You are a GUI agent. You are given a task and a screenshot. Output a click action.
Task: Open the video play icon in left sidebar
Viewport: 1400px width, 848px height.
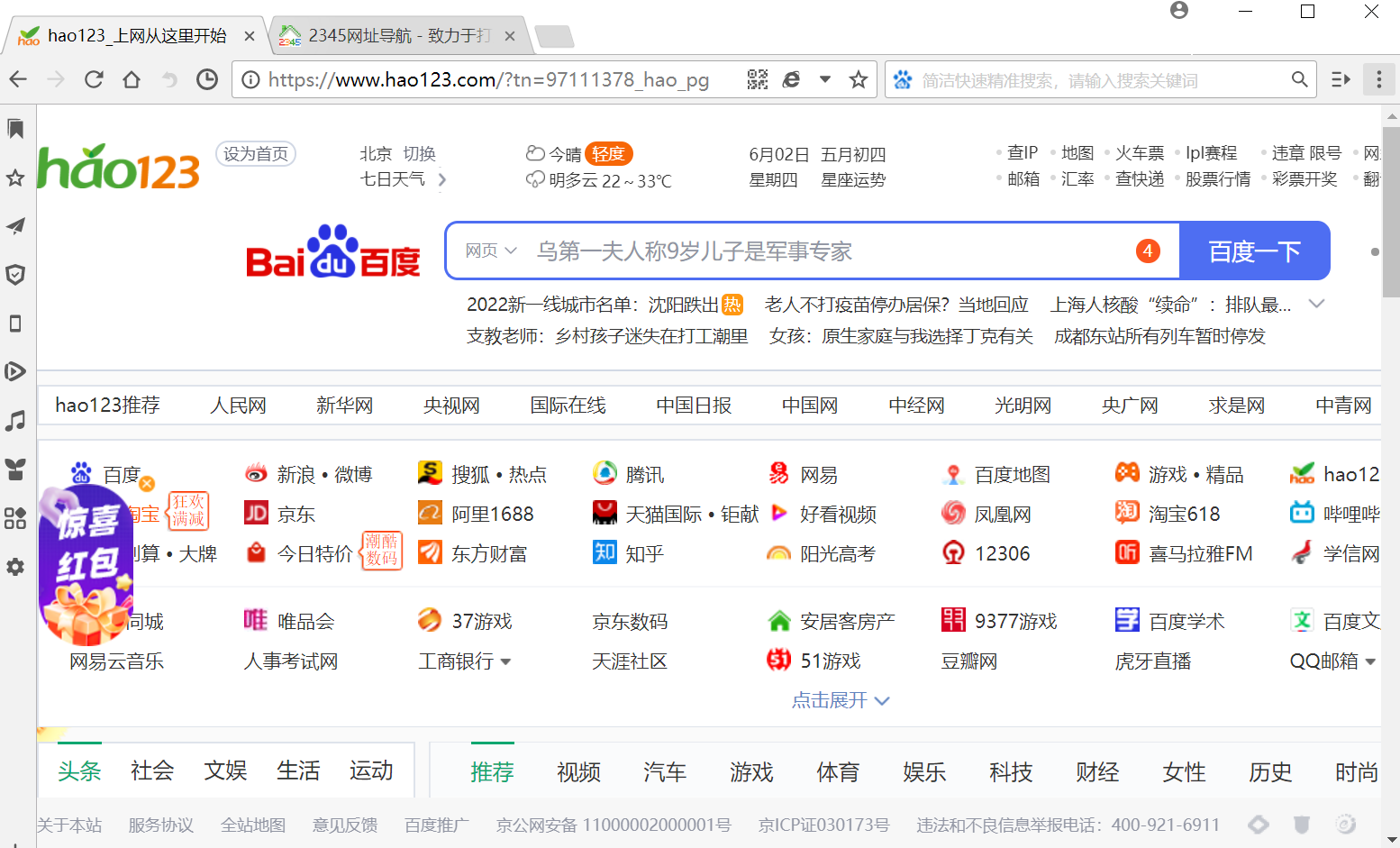pyautogui.click(x=15, y=371)
